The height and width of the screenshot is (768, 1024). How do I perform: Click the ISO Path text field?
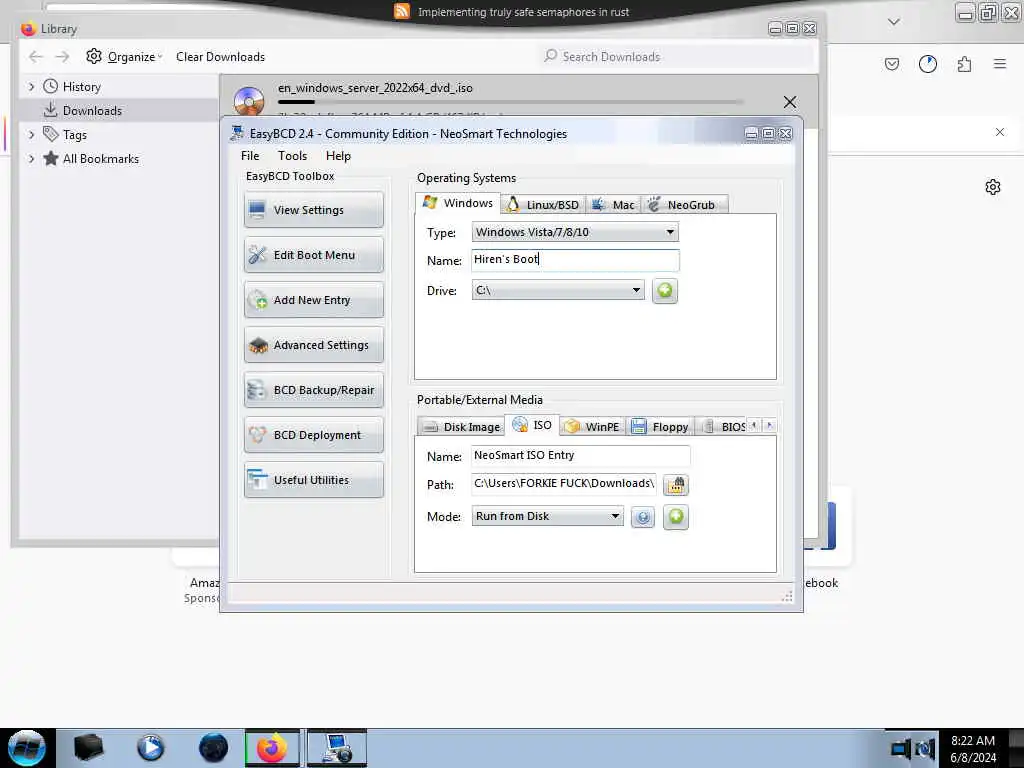pyautogui.click(x=564, y=483)
